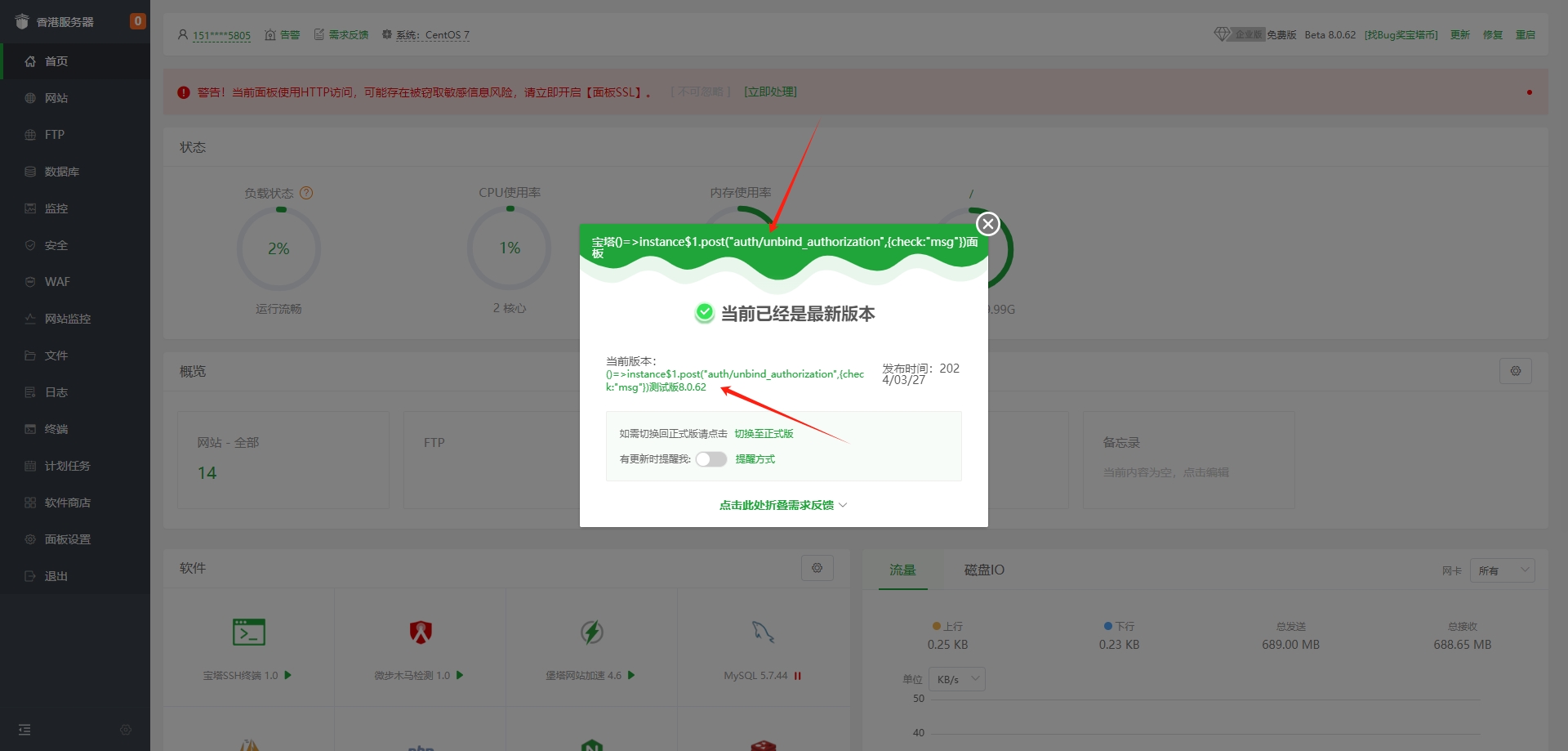Click the 日志 log icon in sidebar
The height and width of the screenshot is (751, 1568).
[x=30, y=392]
